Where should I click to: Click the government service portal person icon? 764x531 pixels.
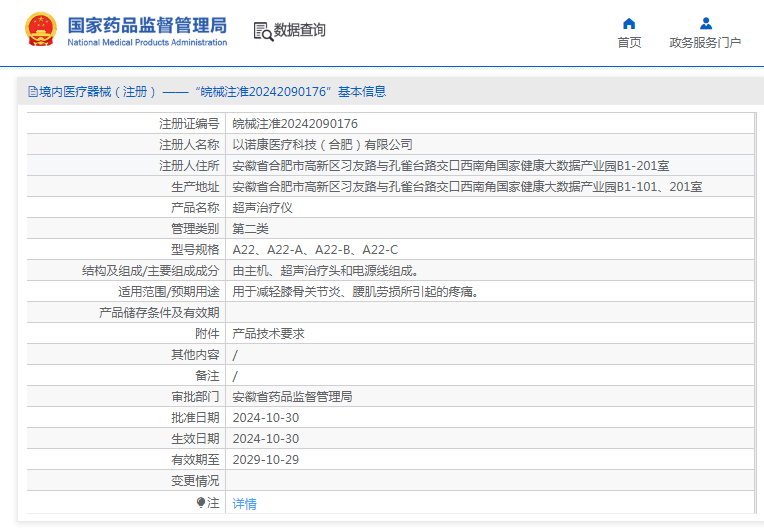pos(705,24)
